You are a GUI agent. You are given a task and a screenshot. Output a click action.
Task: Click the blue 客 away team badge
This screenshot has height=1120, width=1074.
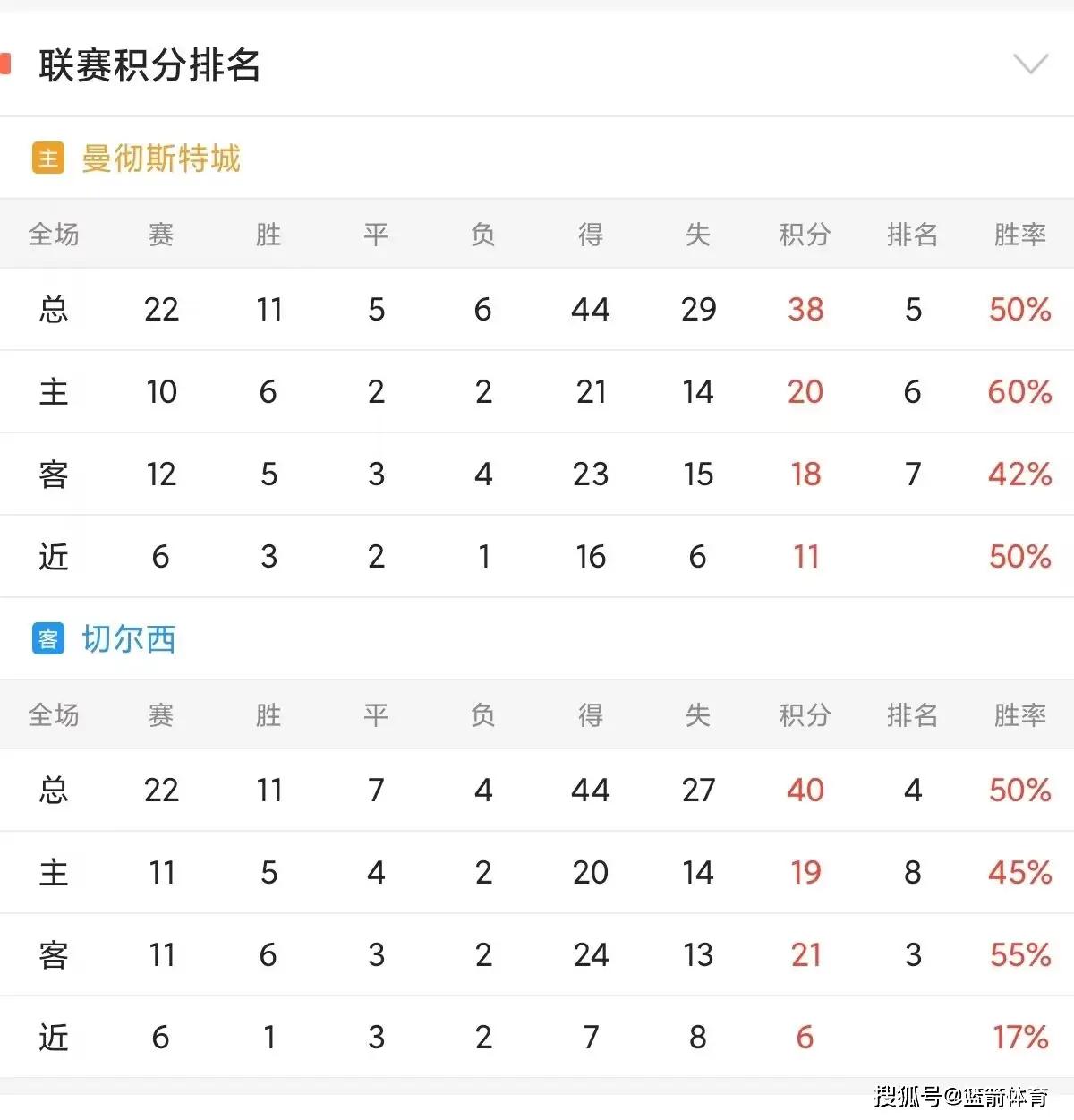(x=48, y=639)
